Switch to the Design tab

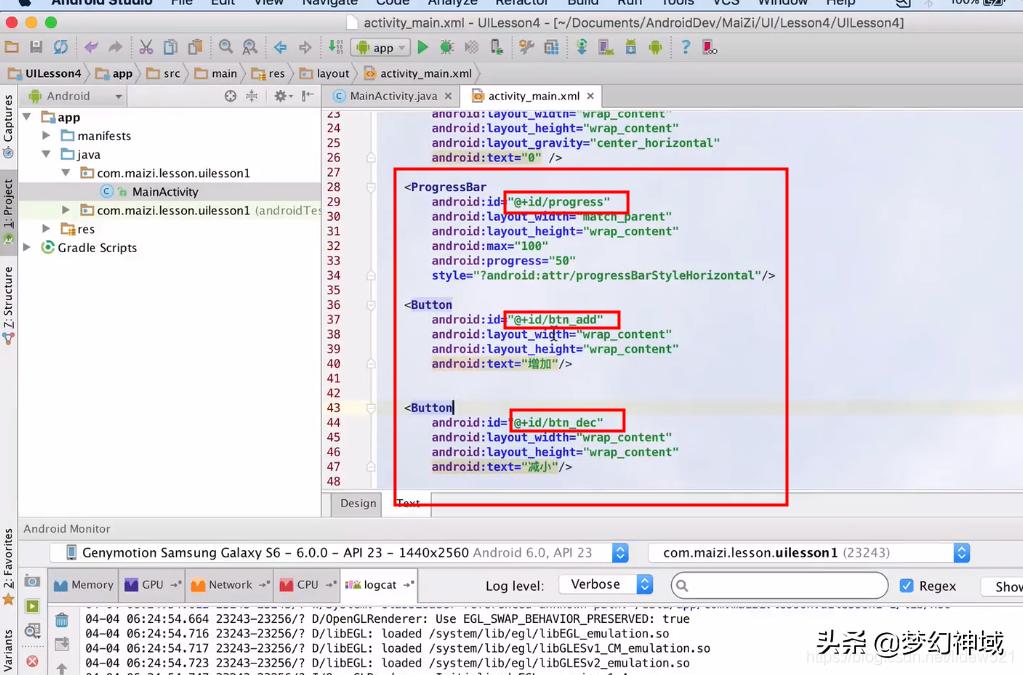pos(358,503)
